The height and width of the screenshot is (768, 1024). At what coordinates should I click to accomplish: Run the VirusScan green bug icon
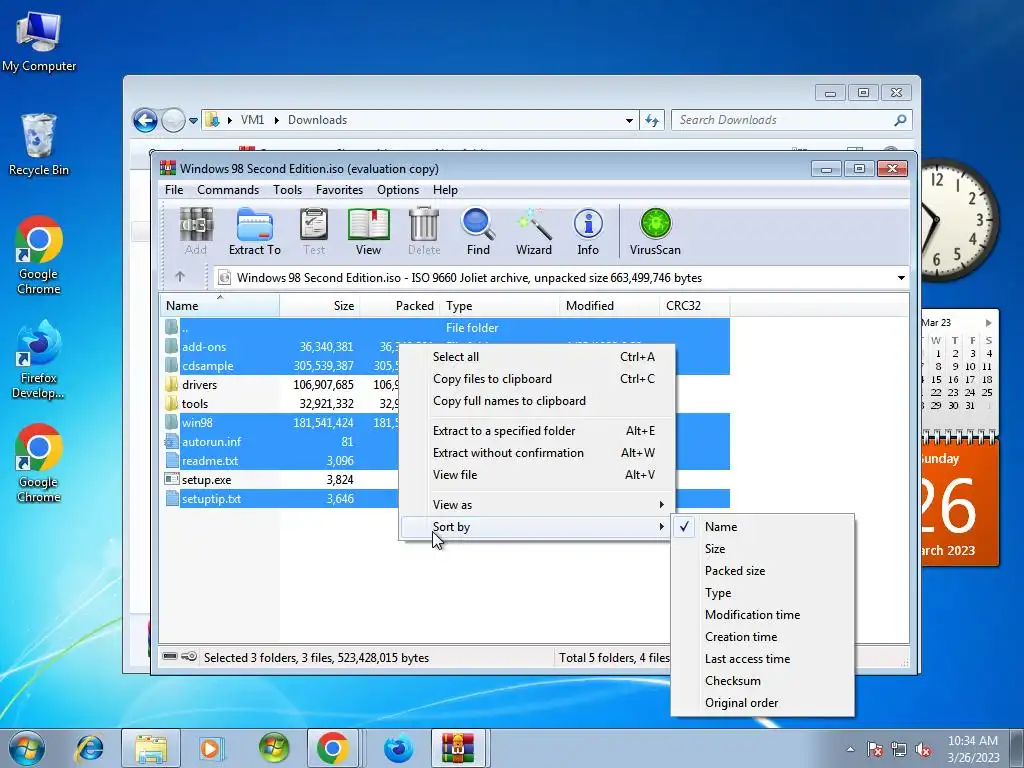pyautogui.click(x=655, y=231)
